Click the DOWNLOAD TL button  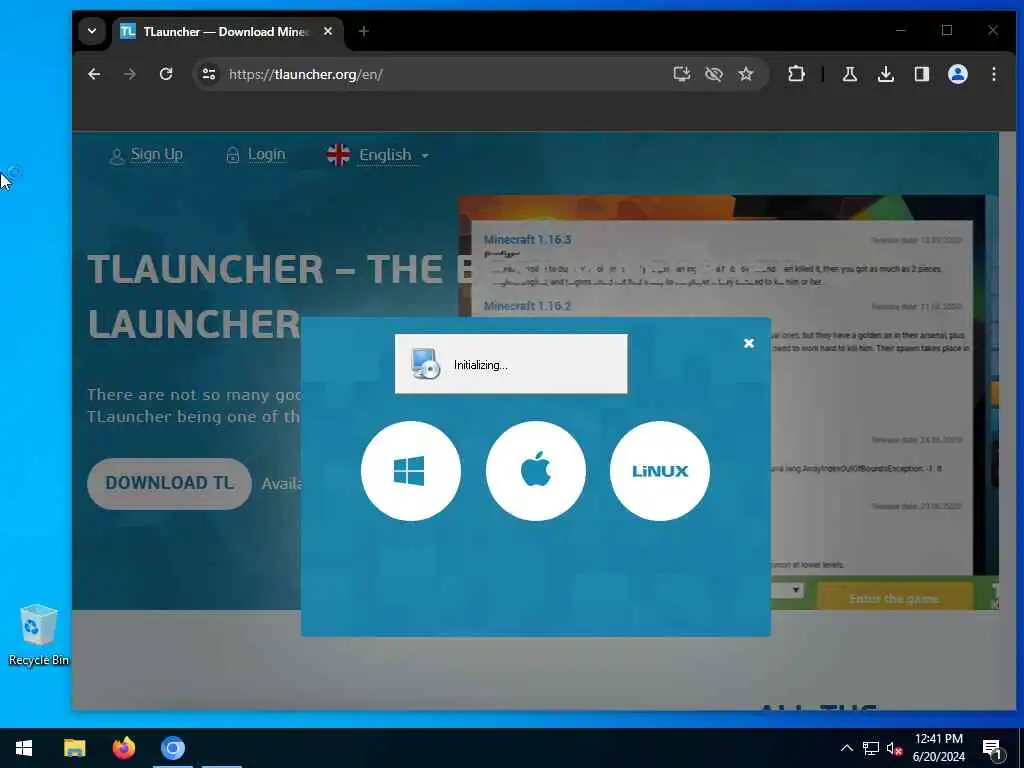(x=169, y=483)
